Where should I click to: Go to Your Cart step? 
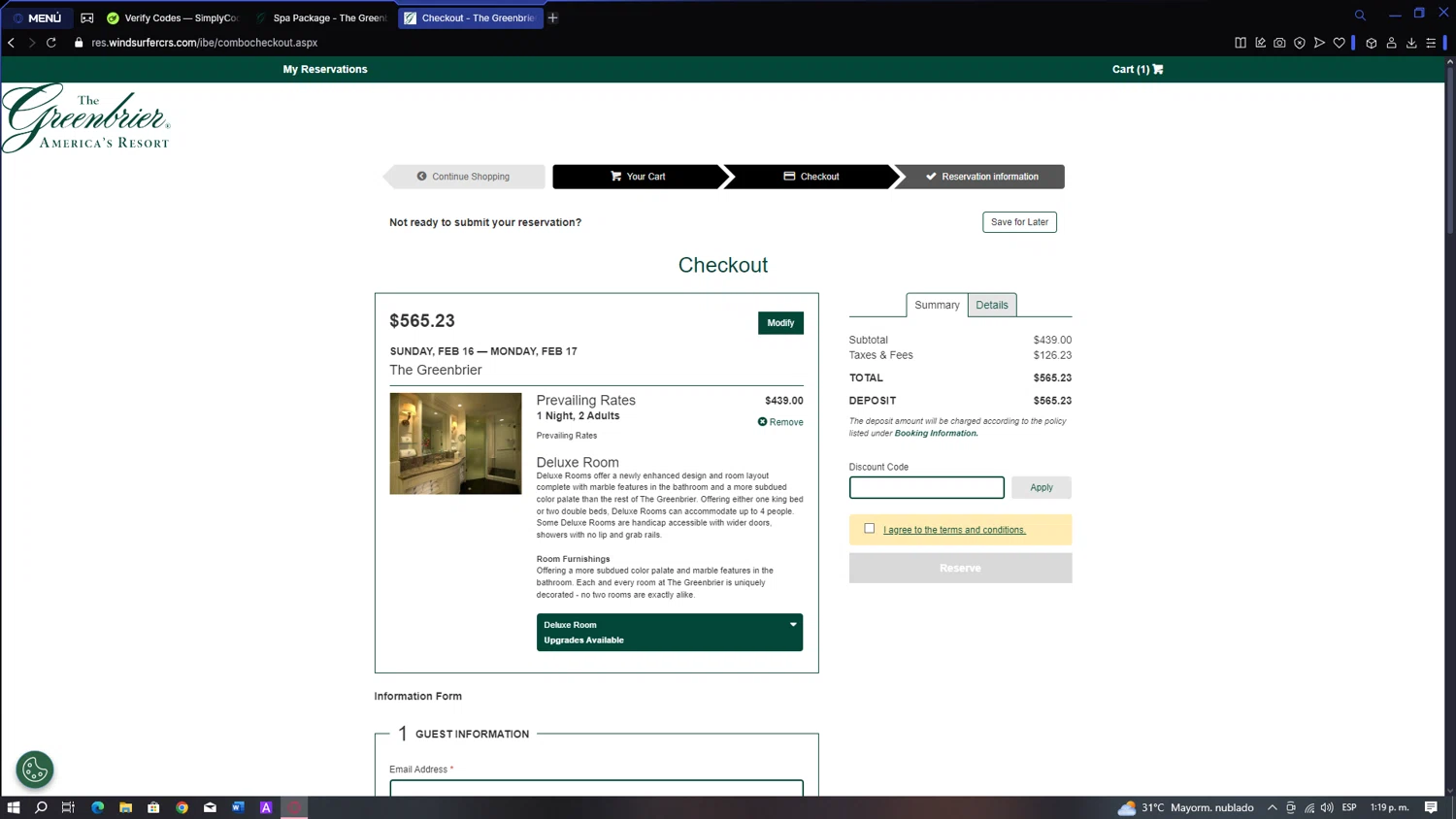638,177
